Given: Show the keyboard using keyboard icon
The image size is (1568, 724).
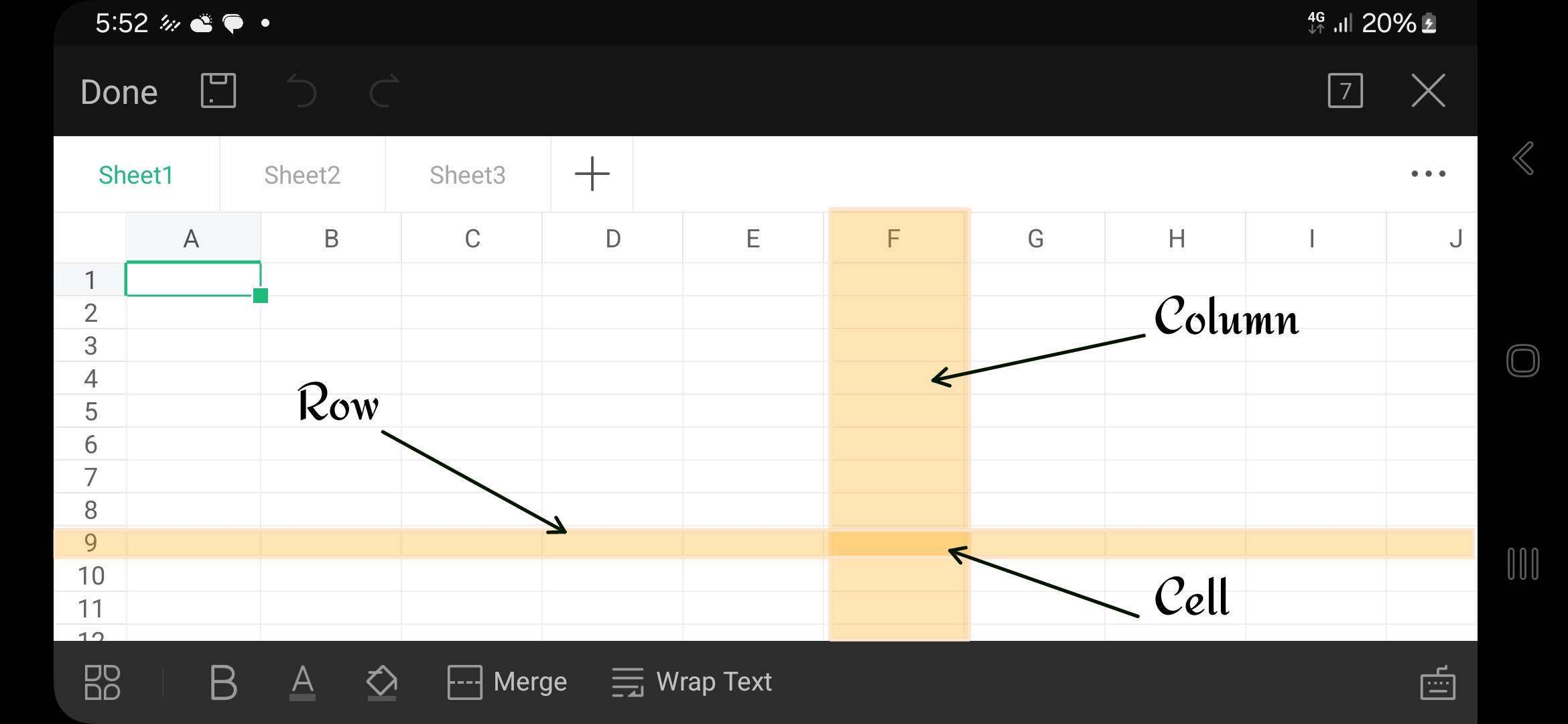Looking at the screenshot, I should (x=1437, y=683).
